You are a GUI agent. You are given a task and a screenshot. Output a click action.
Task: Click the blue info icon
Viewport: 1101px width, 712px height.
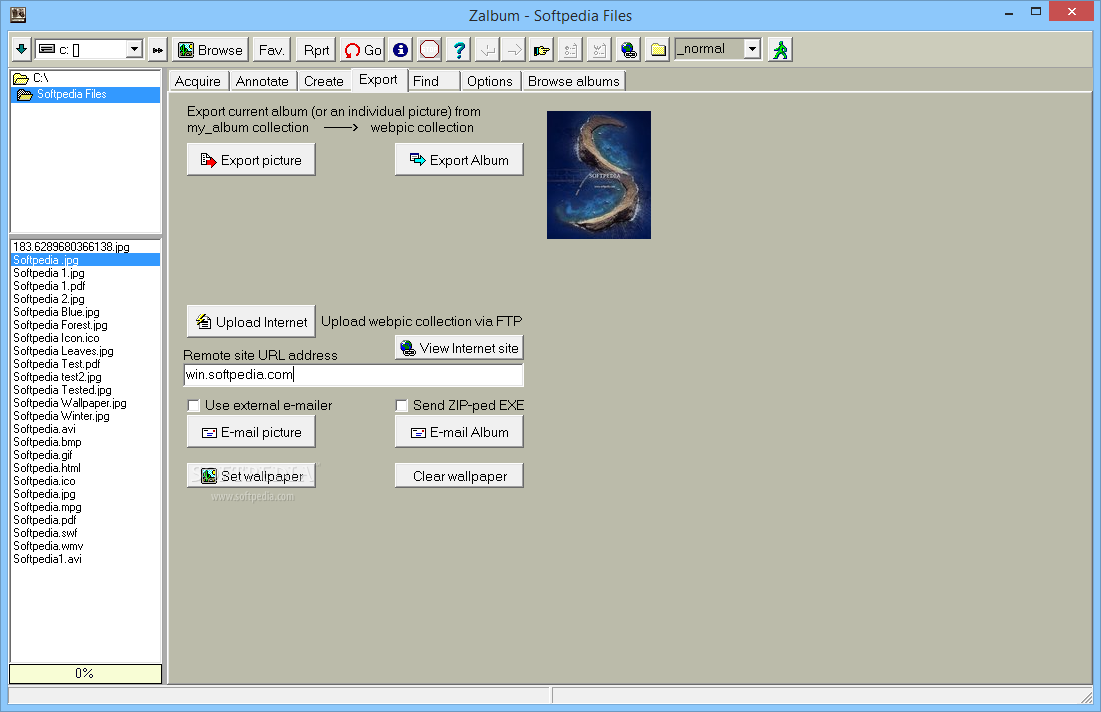(400, 50)
